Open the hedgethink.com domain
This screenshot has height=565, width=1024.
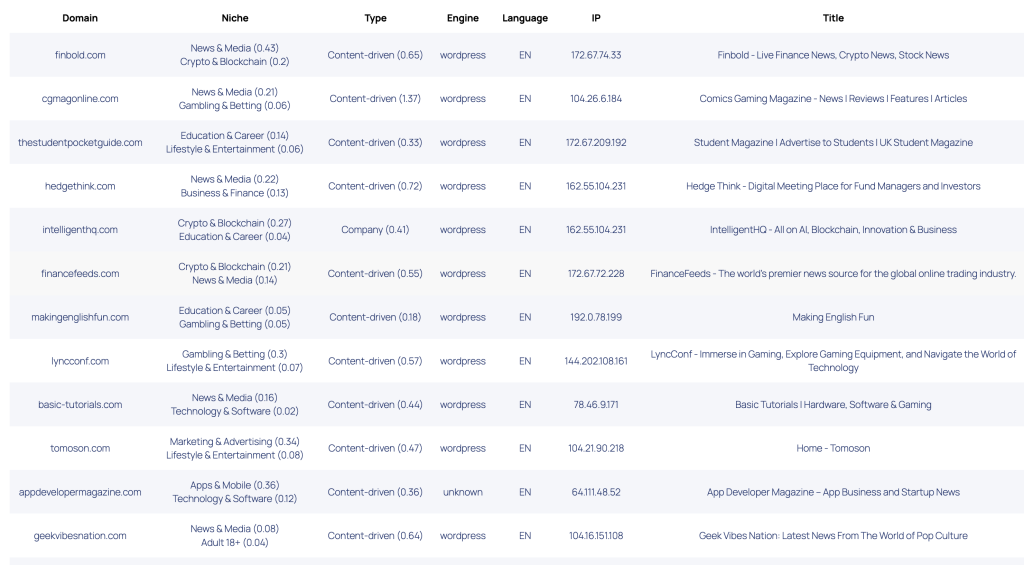(x=80, y=186)
